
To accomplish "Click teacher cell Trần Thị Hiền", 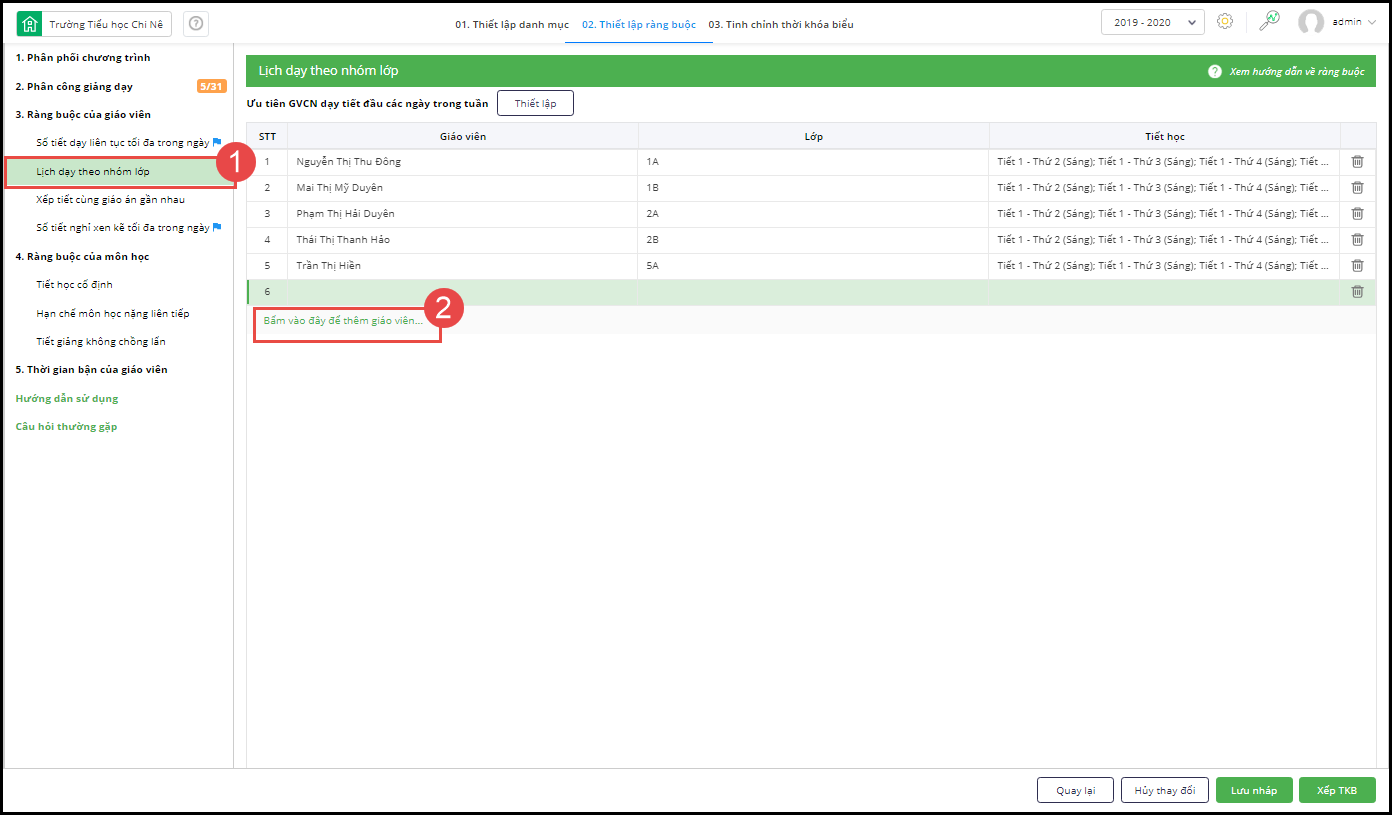I will 463,265.
